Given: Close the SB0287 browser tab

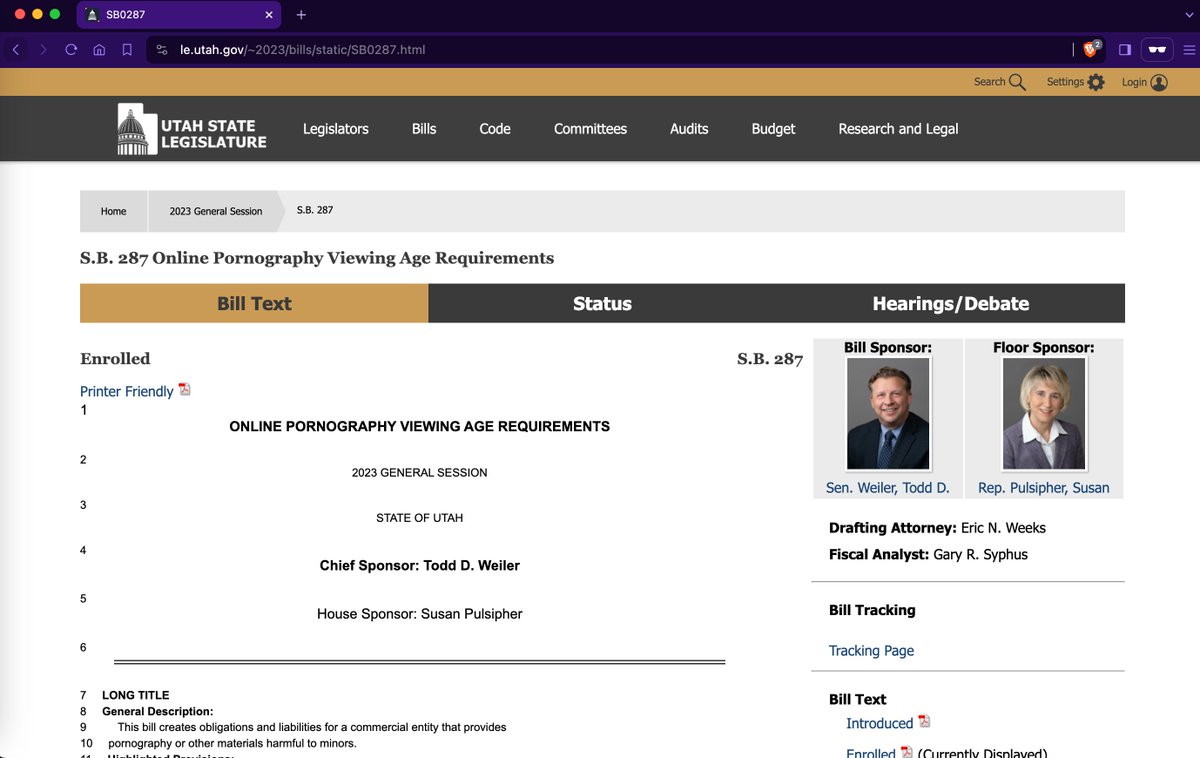Looking at the screenshot, I should (x=270, y=15).
